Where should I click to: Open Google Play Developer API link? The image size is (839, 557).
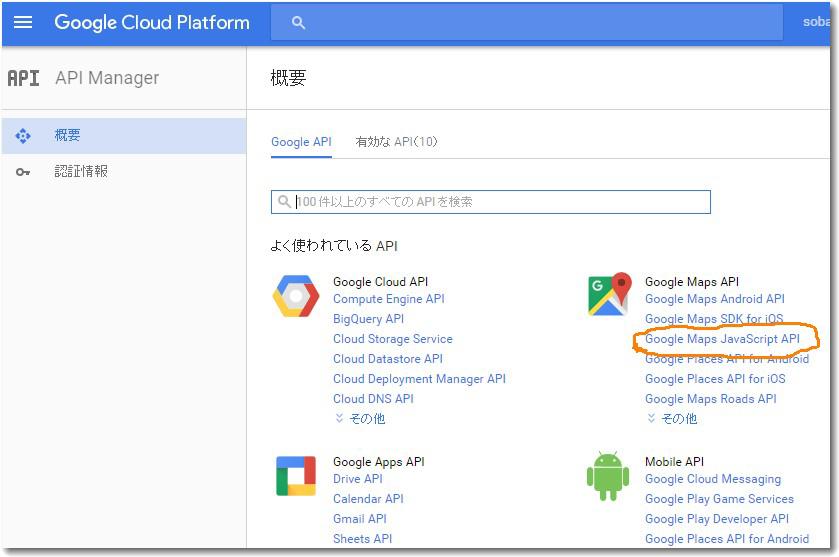click(717, 518)
